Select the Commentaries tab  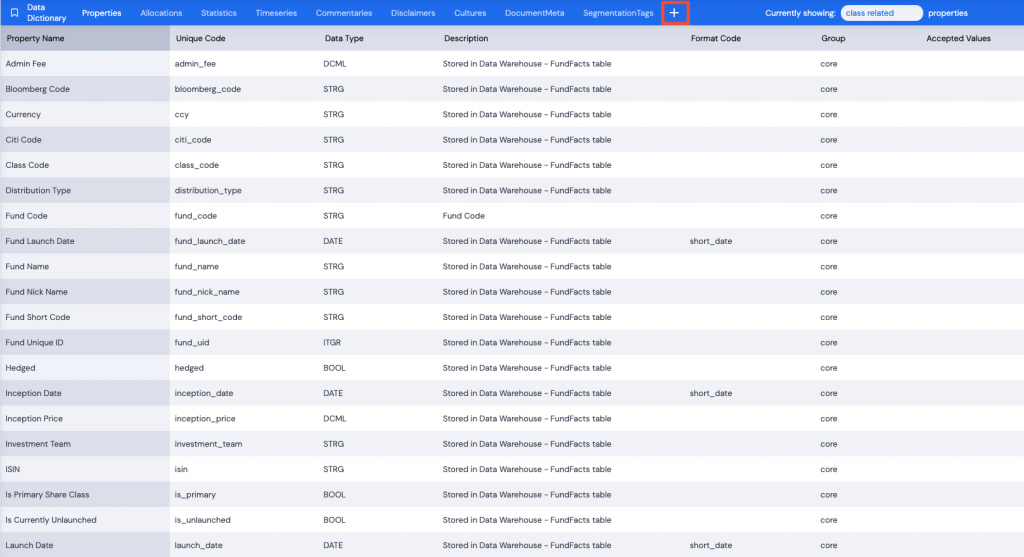344,13
